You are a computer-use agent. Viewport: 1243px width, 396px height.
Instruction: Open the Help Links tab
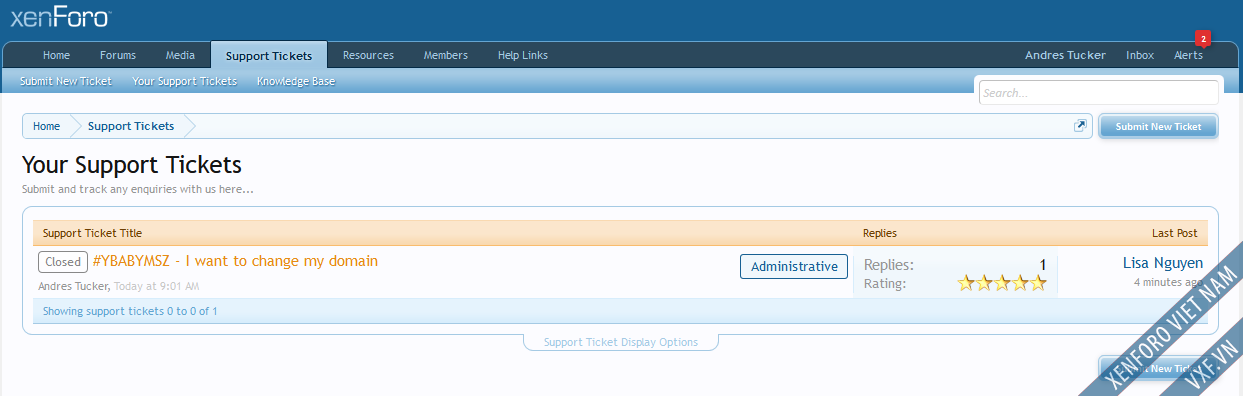(523, 55)
